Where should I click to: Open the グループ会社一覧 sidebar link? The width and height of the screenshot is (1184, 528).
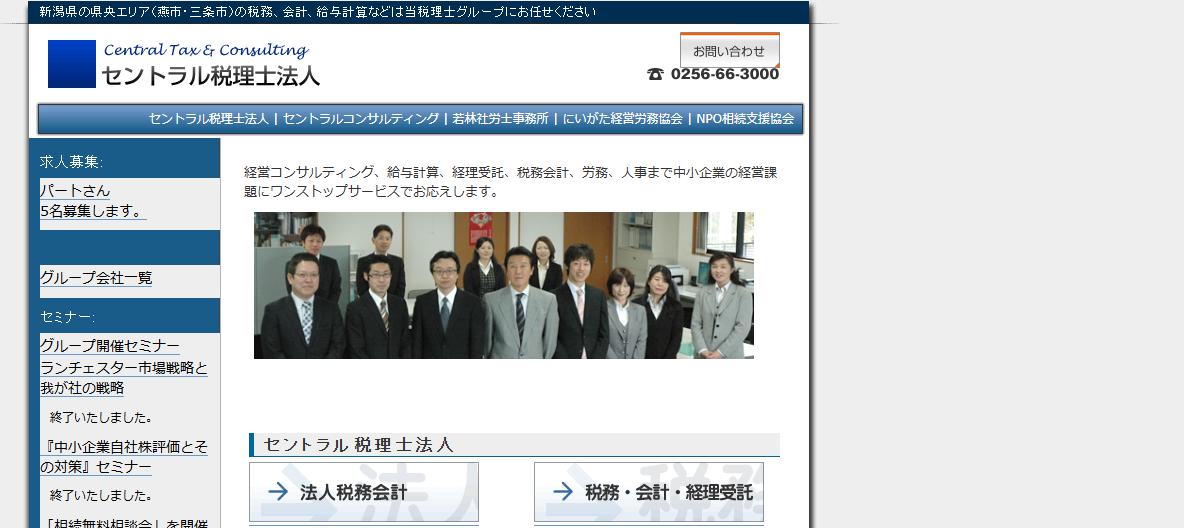(x=96, y=278)
